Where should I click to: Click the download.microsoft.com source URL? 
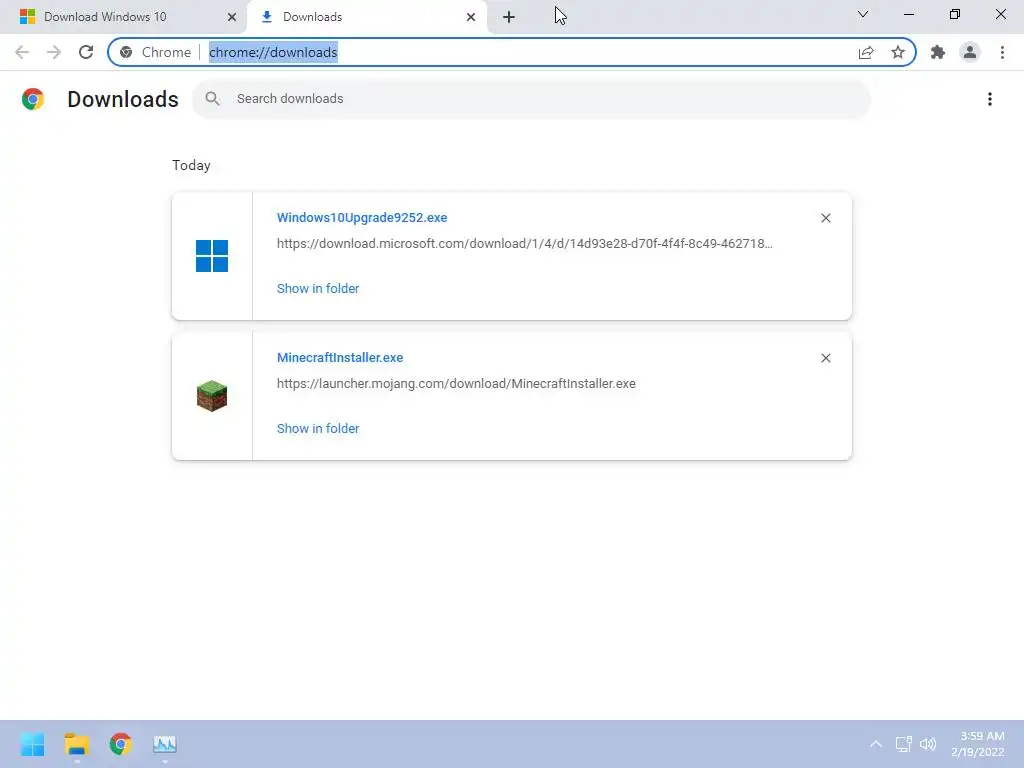pyautogui.click(x=524, y=244)
